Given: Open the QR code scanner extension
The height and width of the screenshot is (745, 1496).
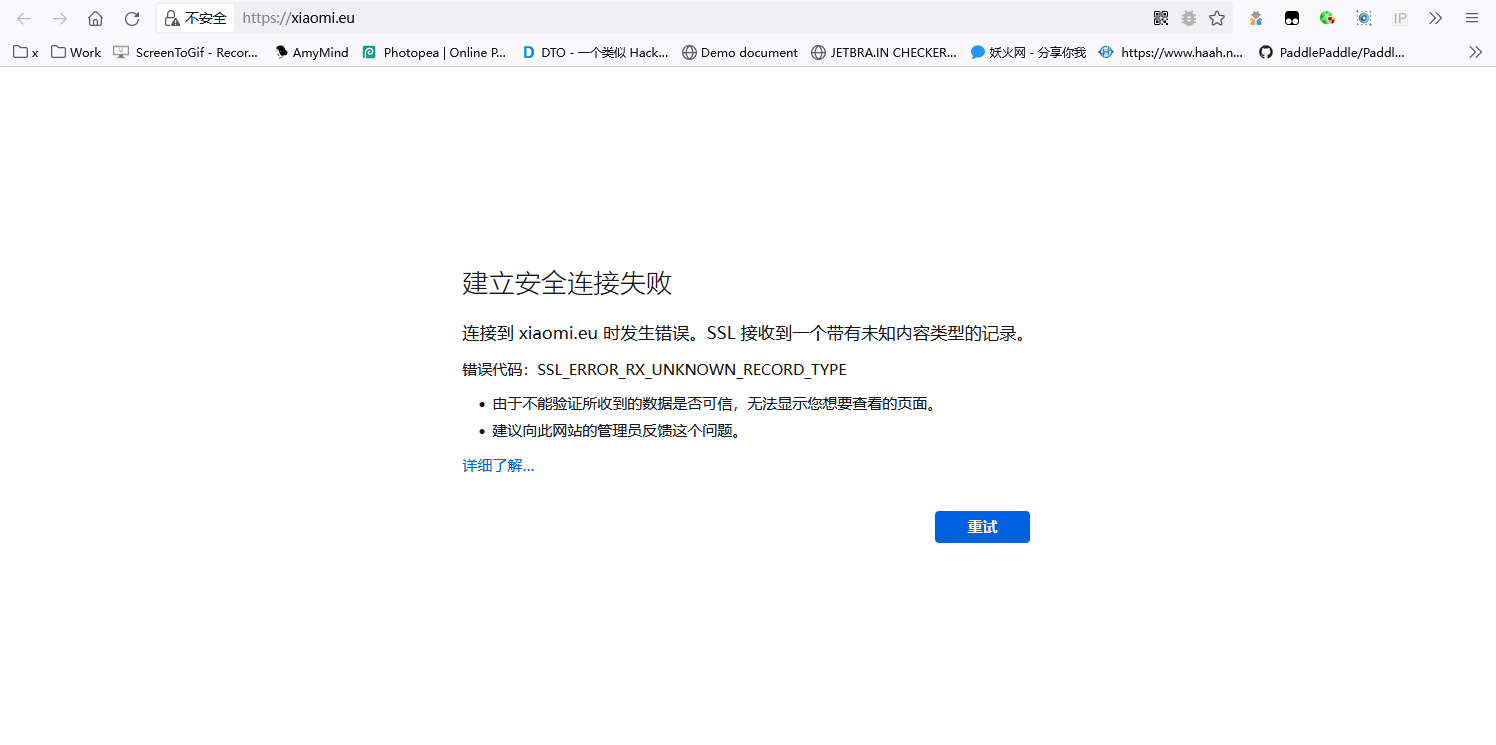Looking at the screenshot, I should 1160,18.
